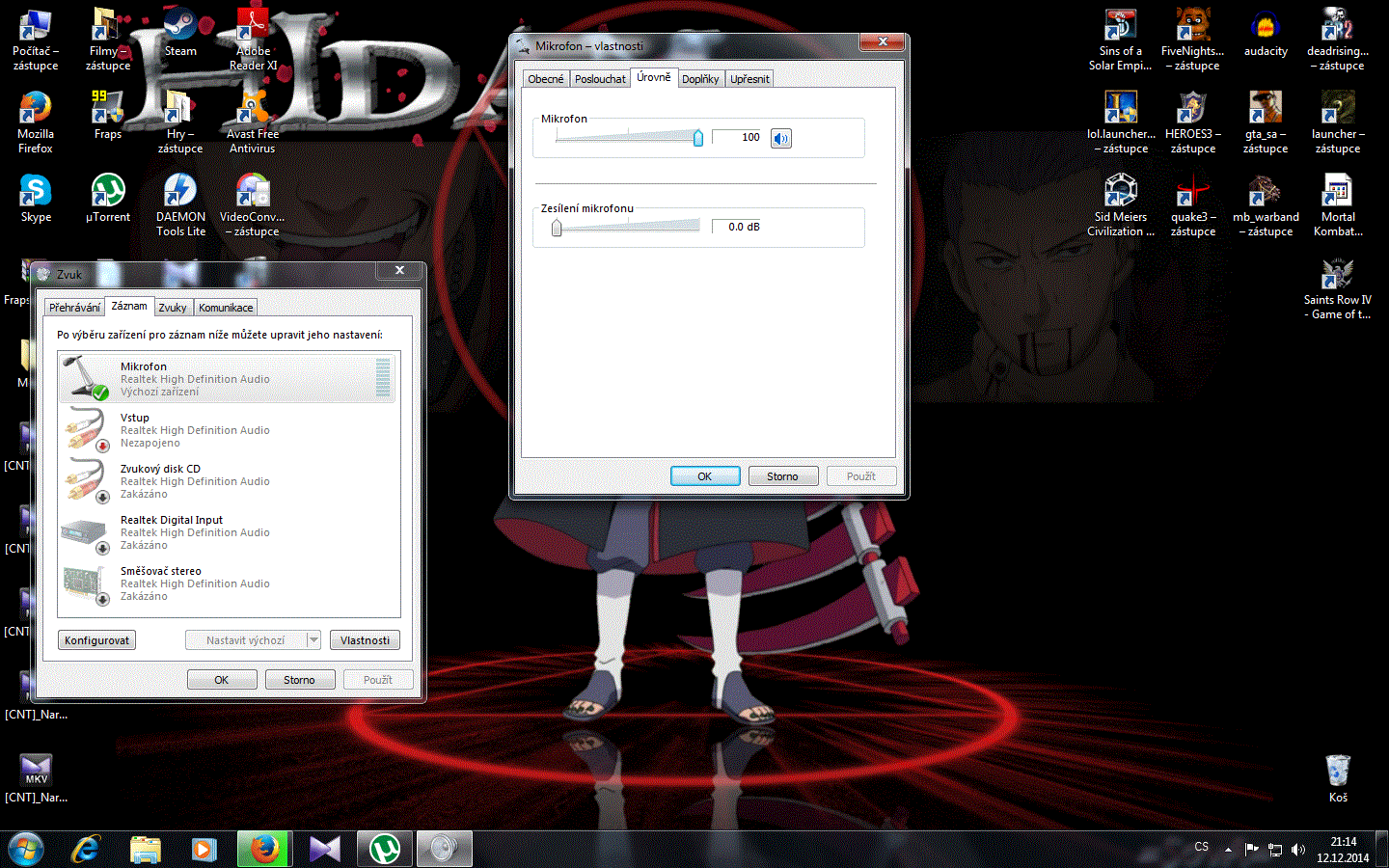Viewport: 1389px width, 868px height.
Task: Open Vlastnosti for the selected device
Action: 365,640
